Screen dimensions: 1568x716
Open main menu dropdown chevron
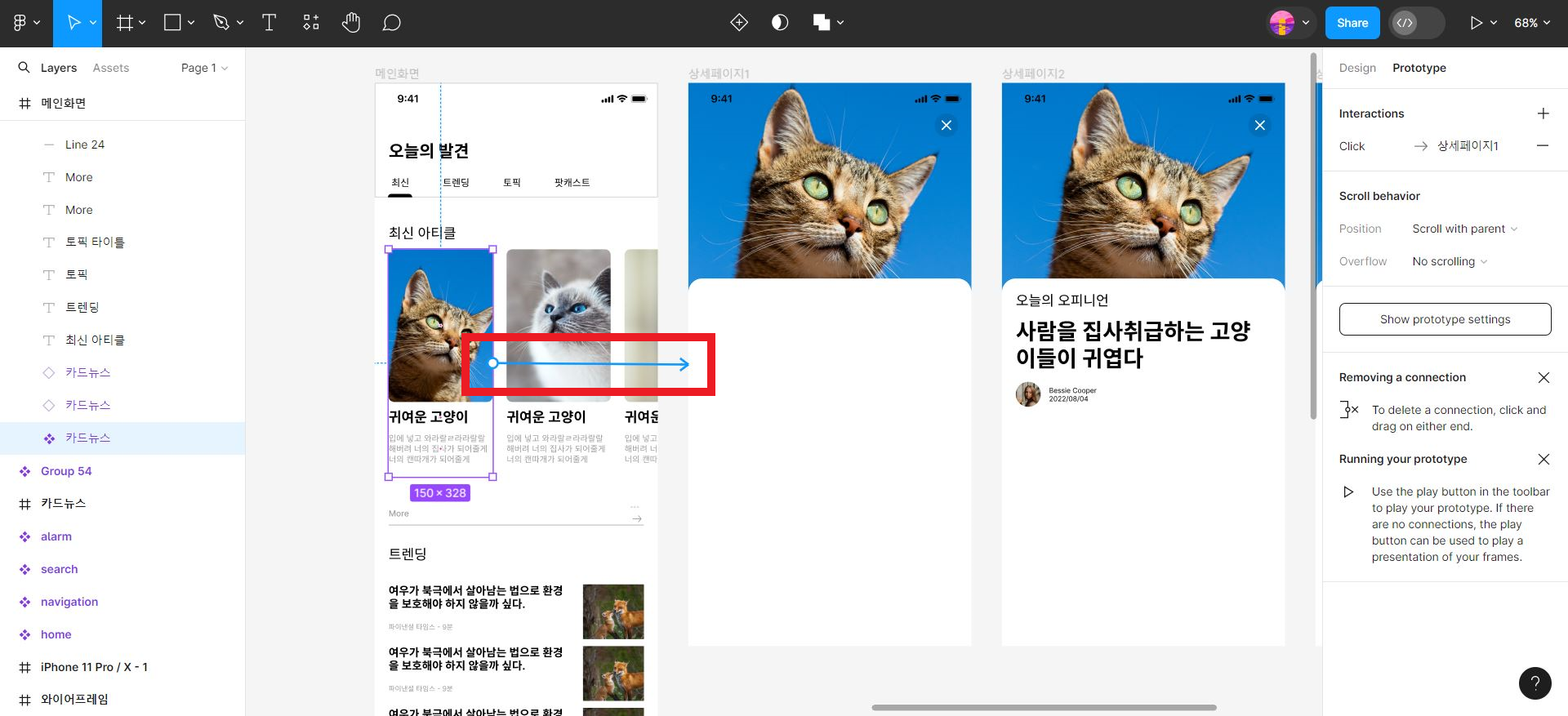37,23
